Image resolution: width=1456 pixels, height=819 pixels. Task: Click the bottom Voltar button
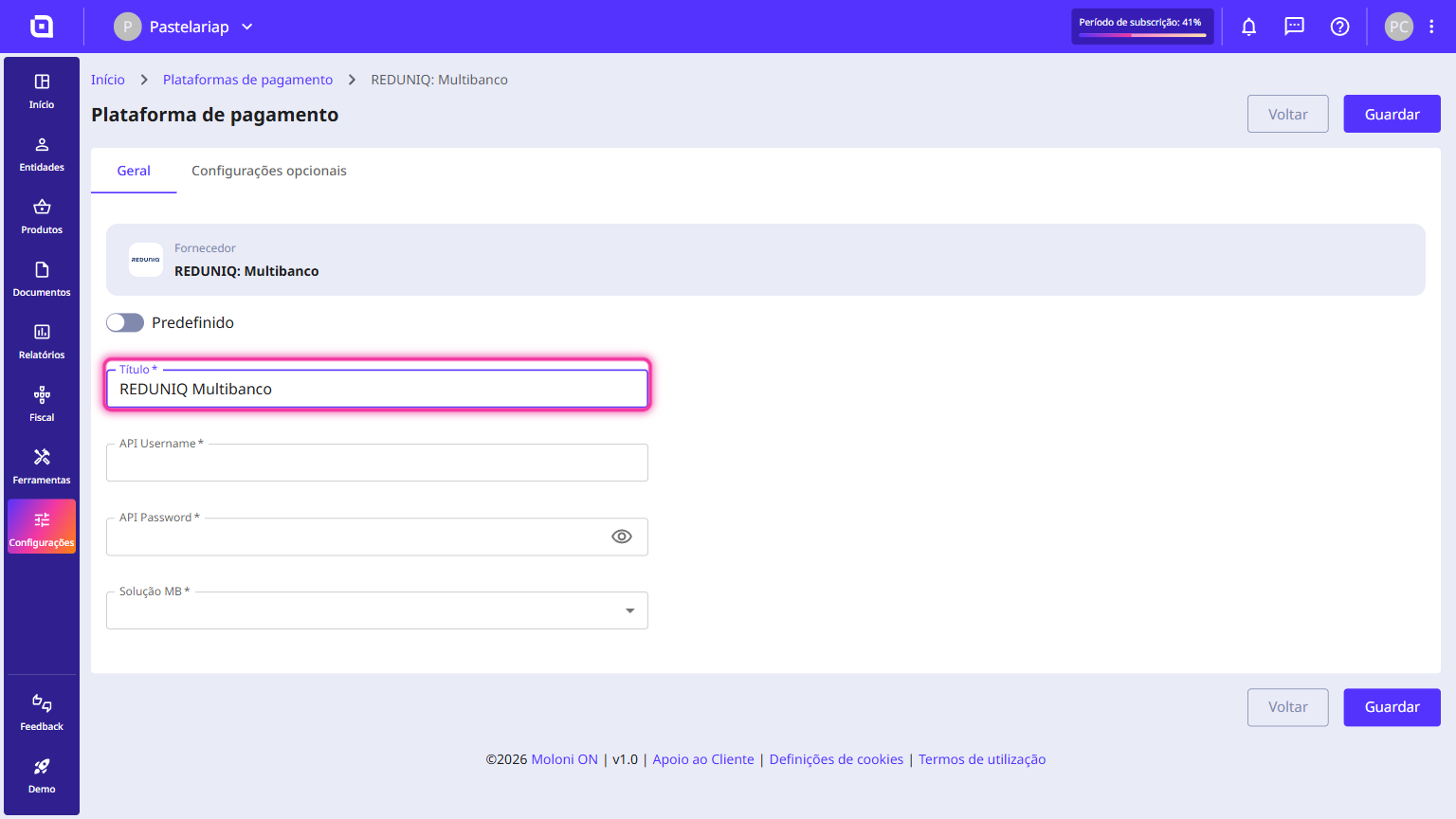1288,707
